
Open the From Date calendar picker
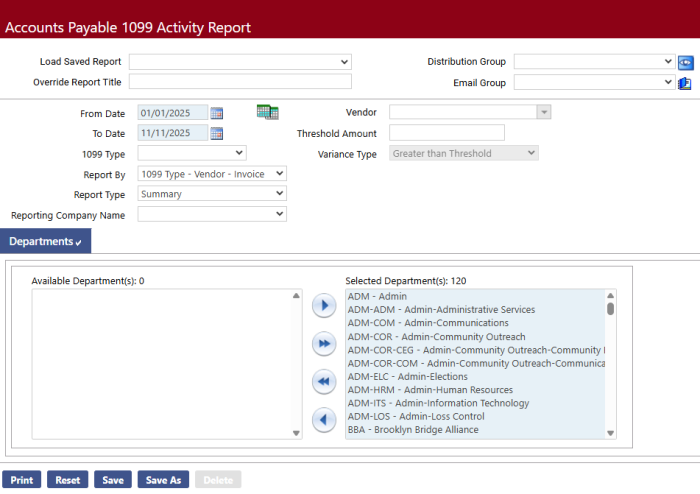tap(217, 113)
